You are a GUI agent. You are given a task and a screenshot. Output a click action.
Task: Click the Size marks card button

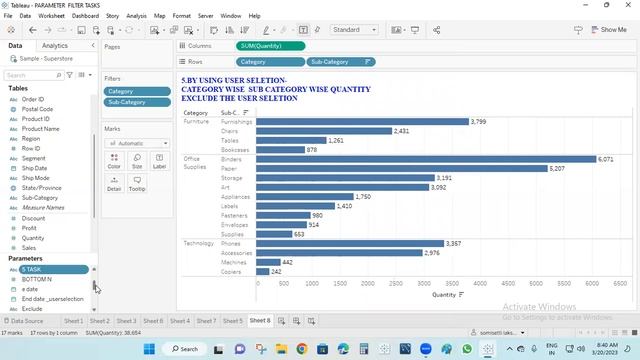[137, 161]
